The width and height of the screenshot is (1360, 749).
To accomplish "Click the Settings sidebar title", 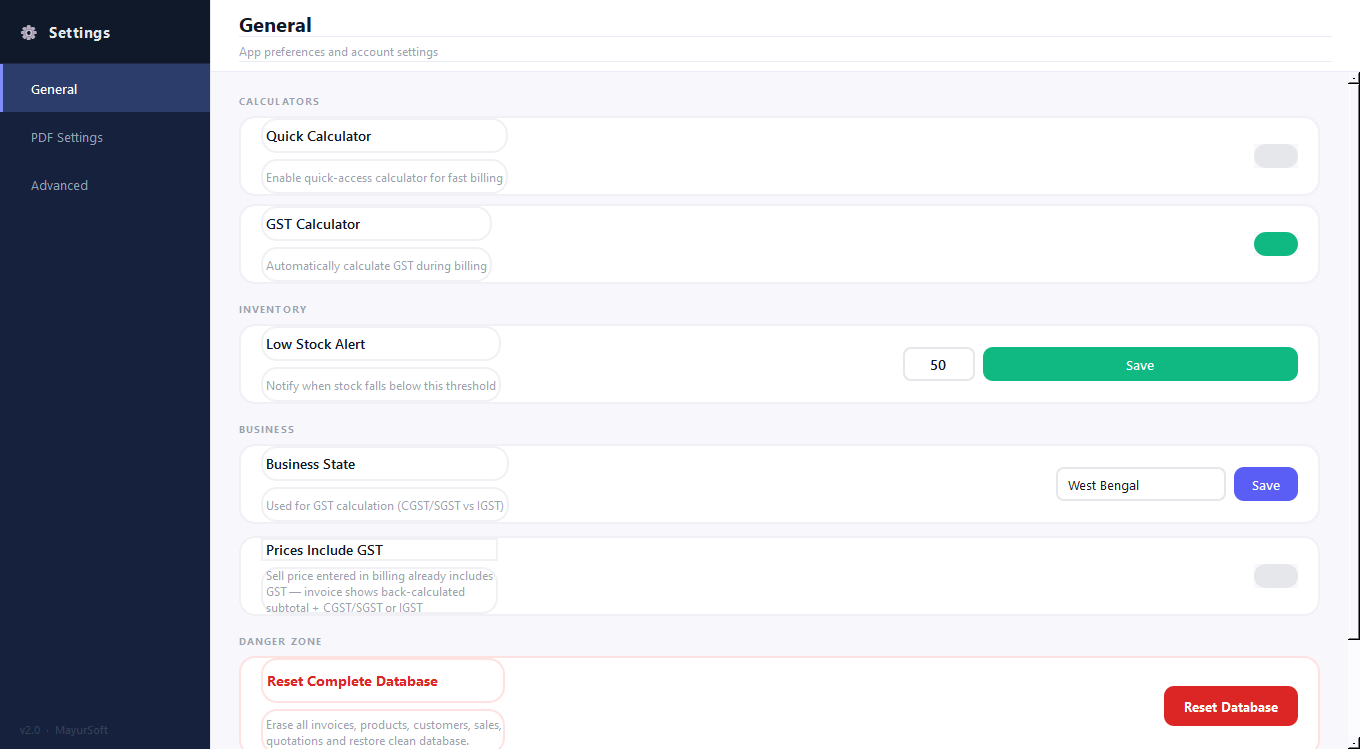I will click(x=79, y=33).
